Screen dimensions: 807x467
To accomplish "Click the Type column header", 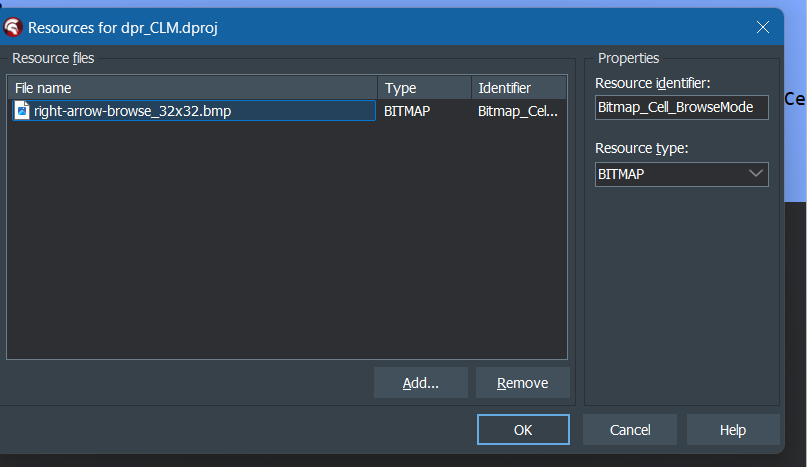I will (x=425, y=88).
